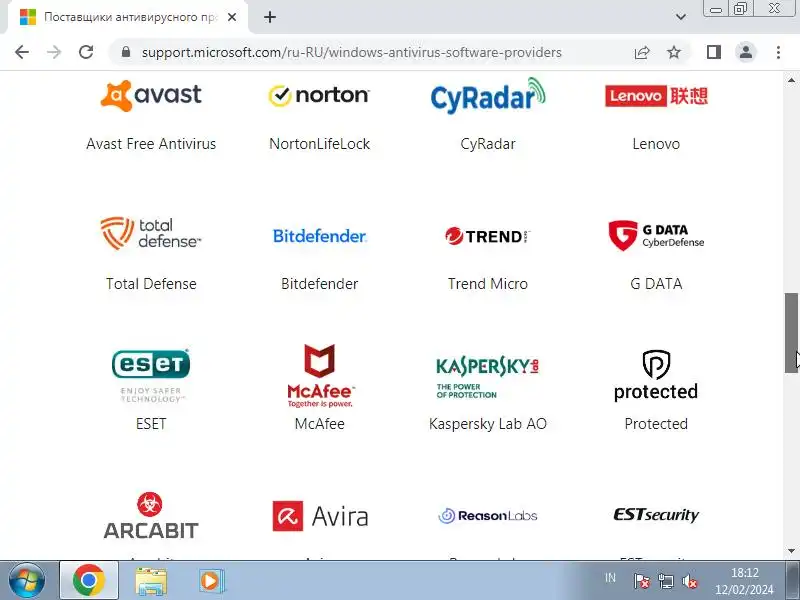Open the NortonLifeLock link
This screenshot has height=600, width=800.
(319, 144)
